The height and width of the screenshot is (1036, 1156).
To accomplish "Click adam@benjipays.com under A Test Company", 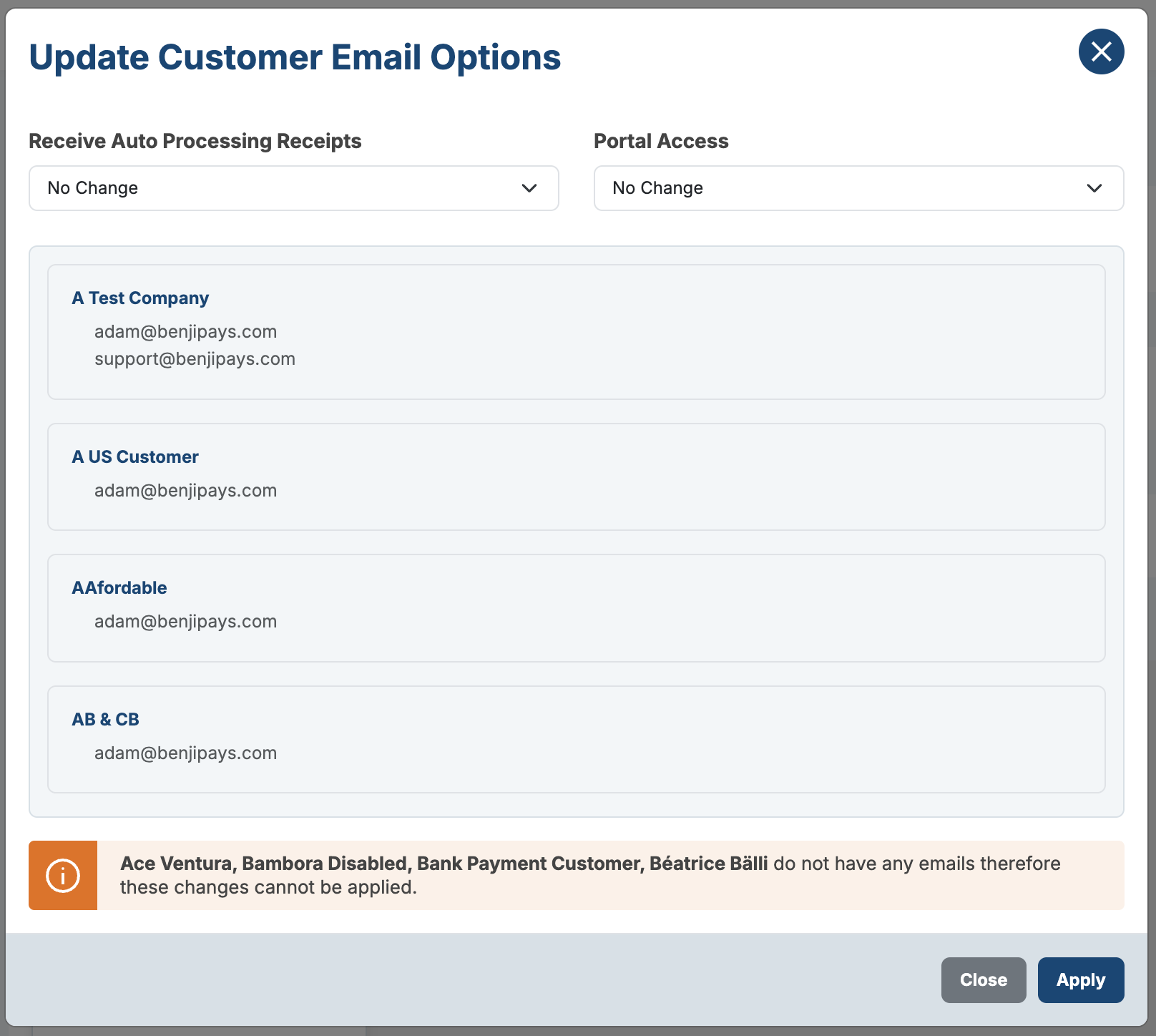I will pos(185,331).
